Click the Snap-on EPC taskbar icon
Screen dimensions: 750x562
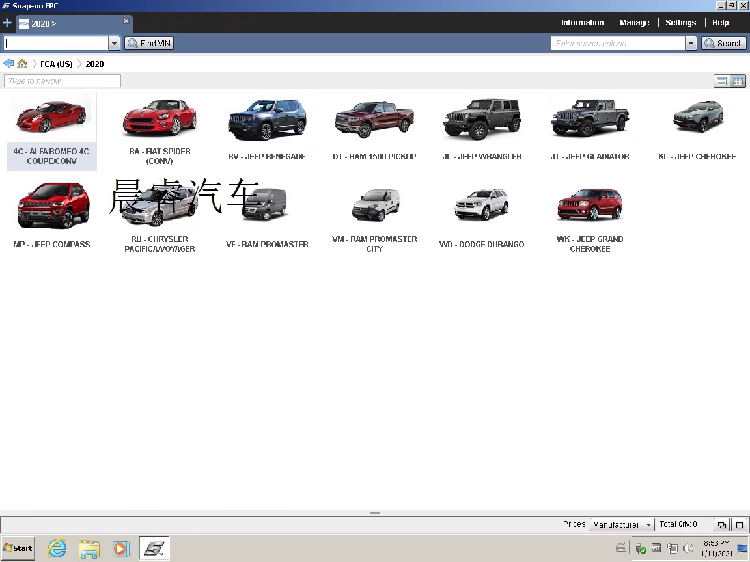click(x=154, y=548)
